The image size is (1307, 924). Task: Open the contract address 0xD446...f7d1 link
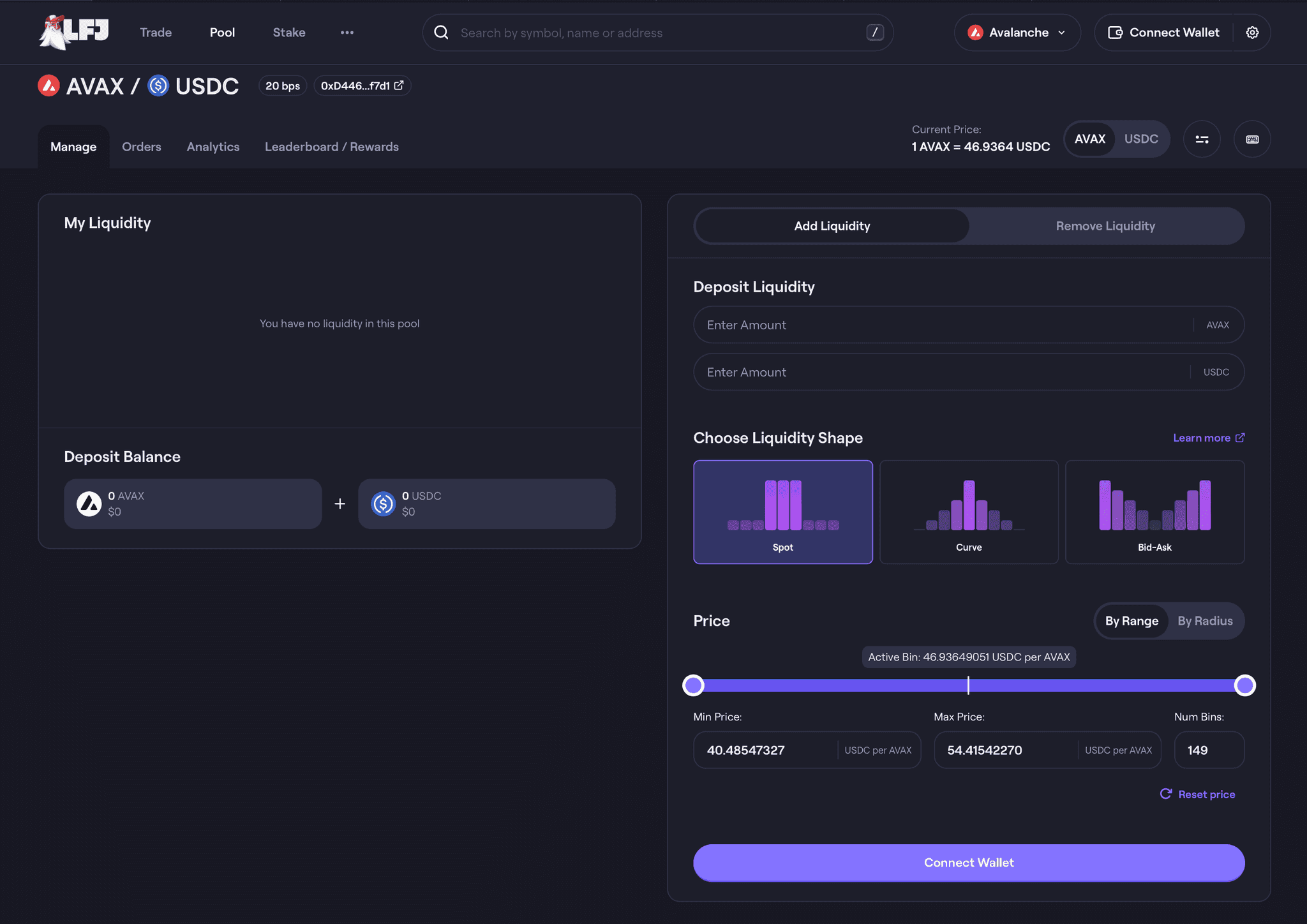tap(362, 86)
